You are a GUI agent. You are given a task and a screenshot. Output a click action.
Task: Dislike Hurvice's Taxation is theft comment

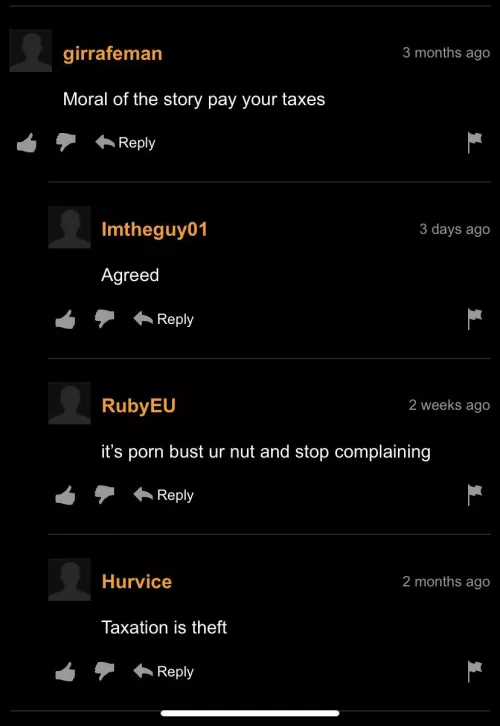(104, 671)
